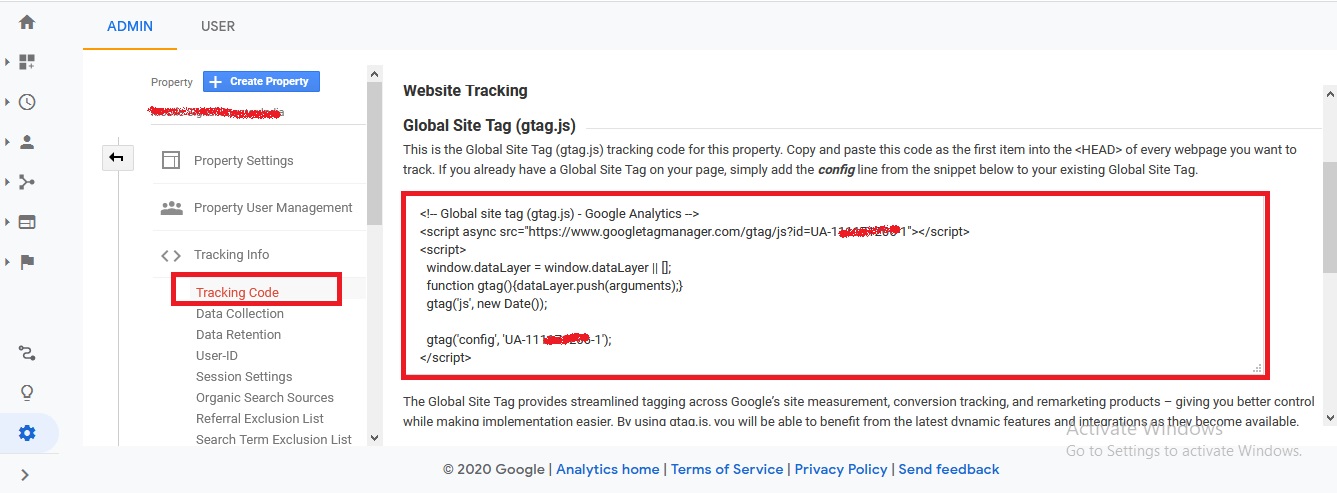
Task: Expand Customization menu arrow
Action: 8,62
